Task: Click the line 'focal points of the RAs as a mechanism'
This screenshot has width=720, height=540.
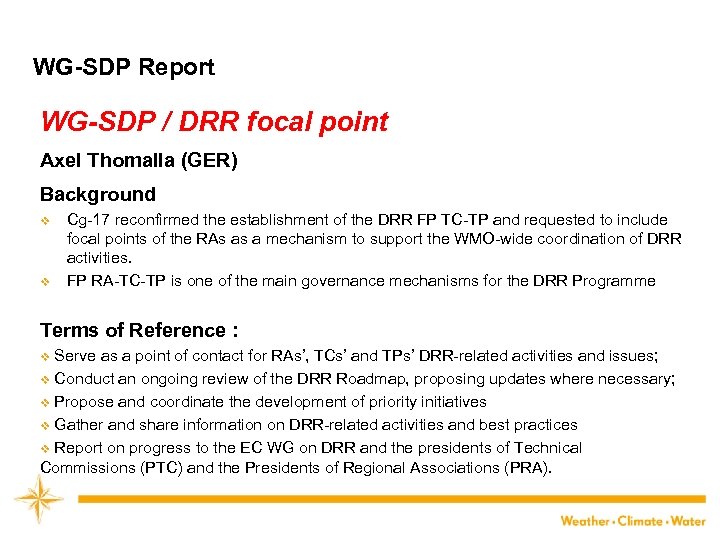Action: click(x=374, y=239)
